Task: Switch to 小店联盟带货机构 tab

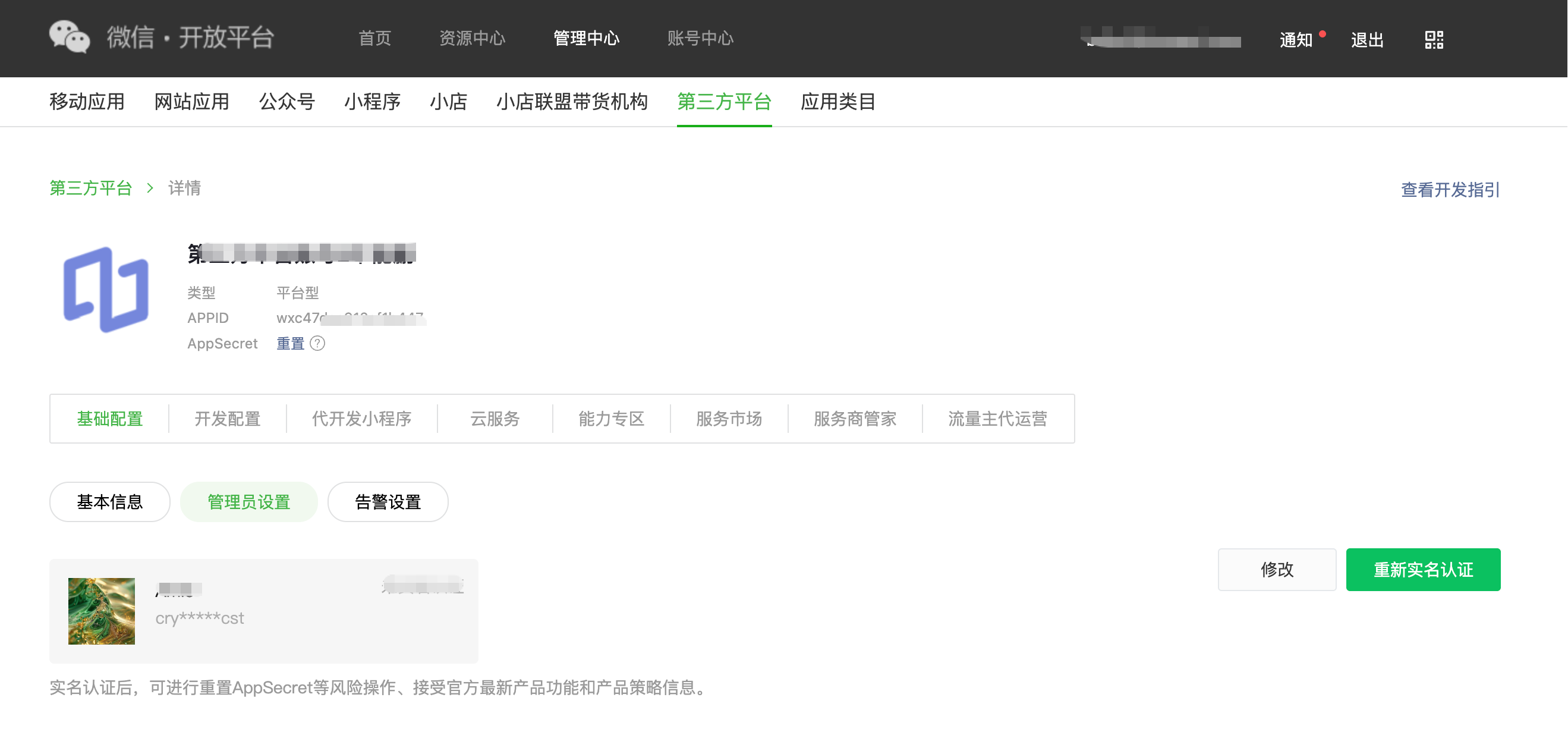Action: pos(572,101)
